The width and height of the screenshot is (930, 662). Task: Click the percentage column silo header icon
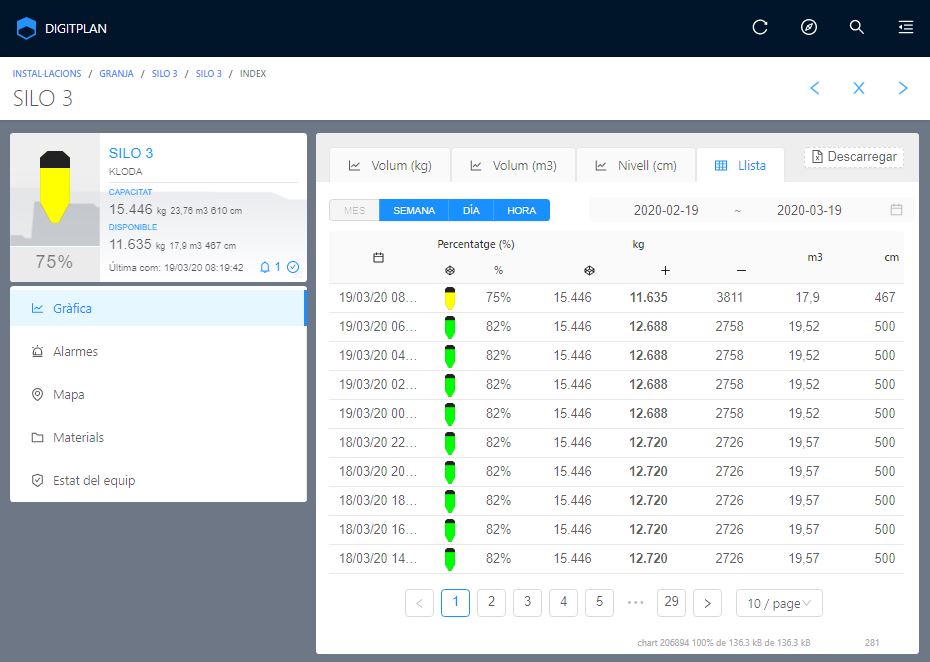coord(450,270)
